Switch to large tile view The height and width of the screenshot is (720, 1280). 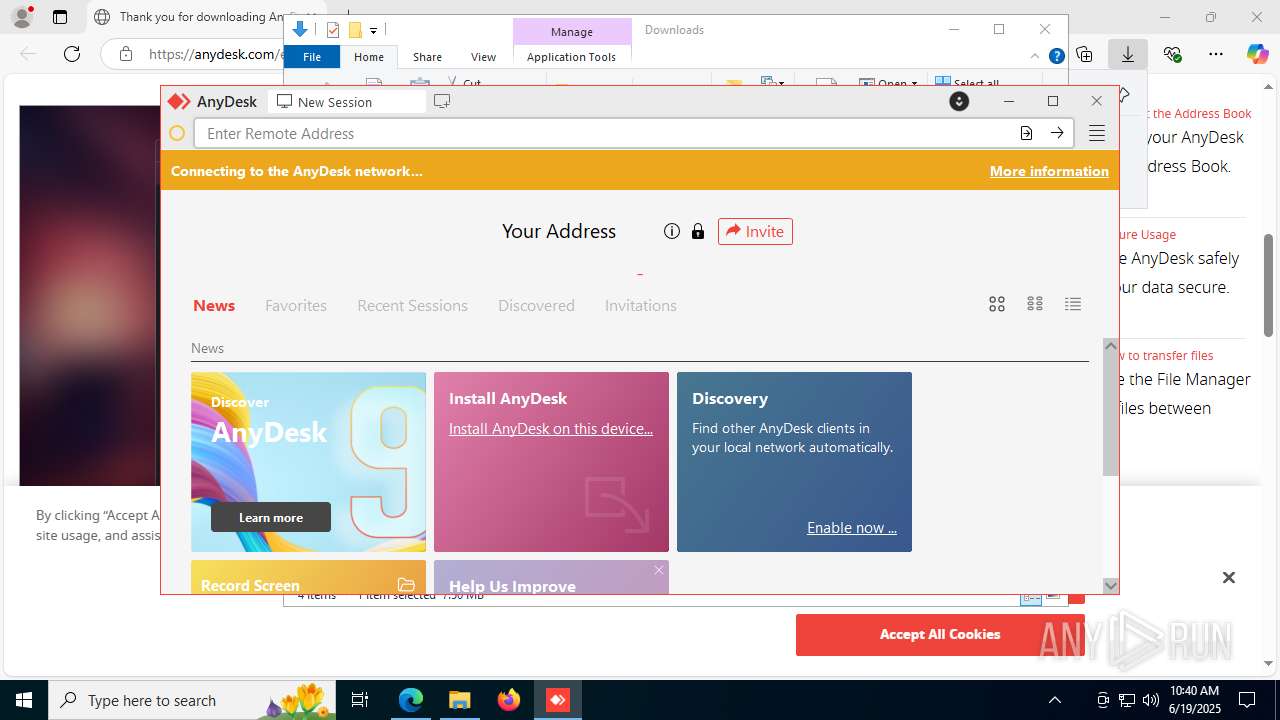(x=997, y=304)
